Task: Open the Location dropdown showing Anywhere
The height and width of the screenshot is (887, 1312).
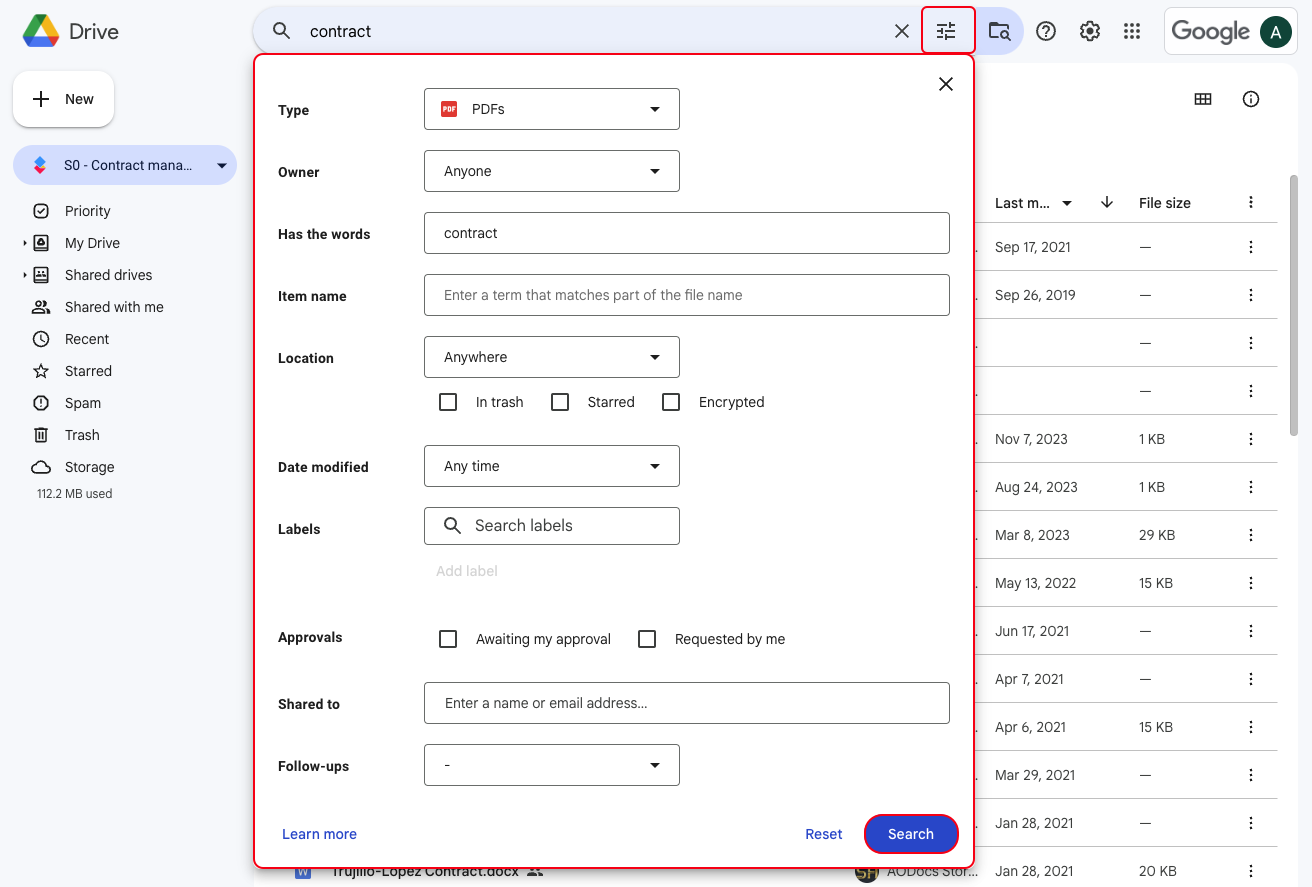Action: coord(552,357)
